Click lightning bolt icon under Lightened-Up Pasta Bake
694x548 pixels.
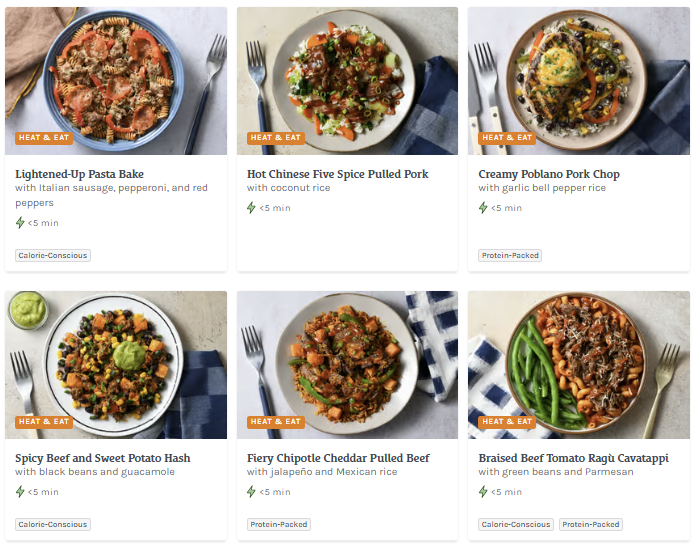tap(20, 223)
